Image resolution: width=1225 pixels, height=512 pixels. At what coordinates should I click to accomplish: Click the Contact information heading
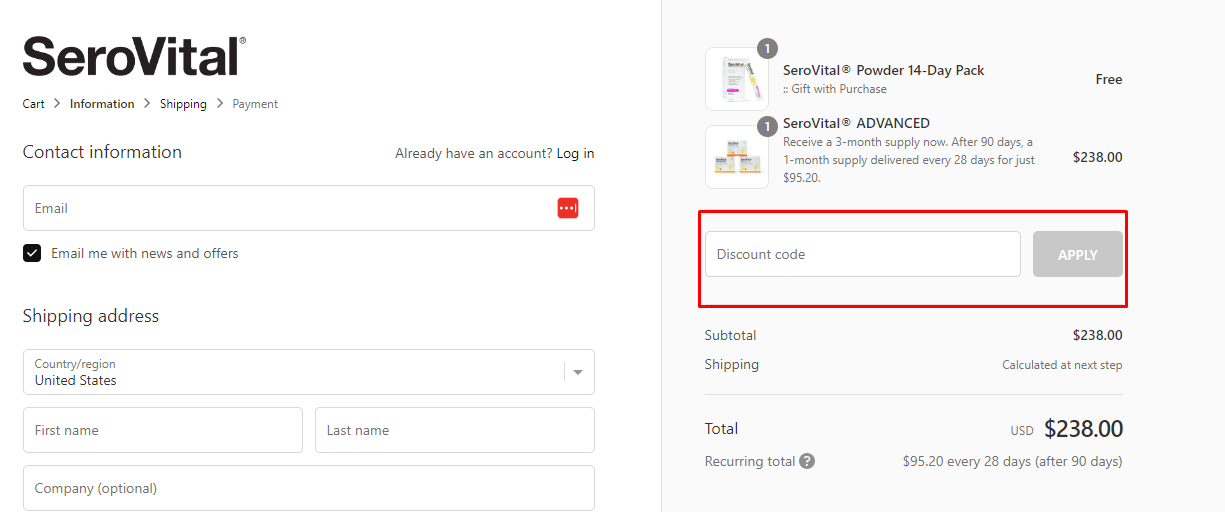point(102,152)
